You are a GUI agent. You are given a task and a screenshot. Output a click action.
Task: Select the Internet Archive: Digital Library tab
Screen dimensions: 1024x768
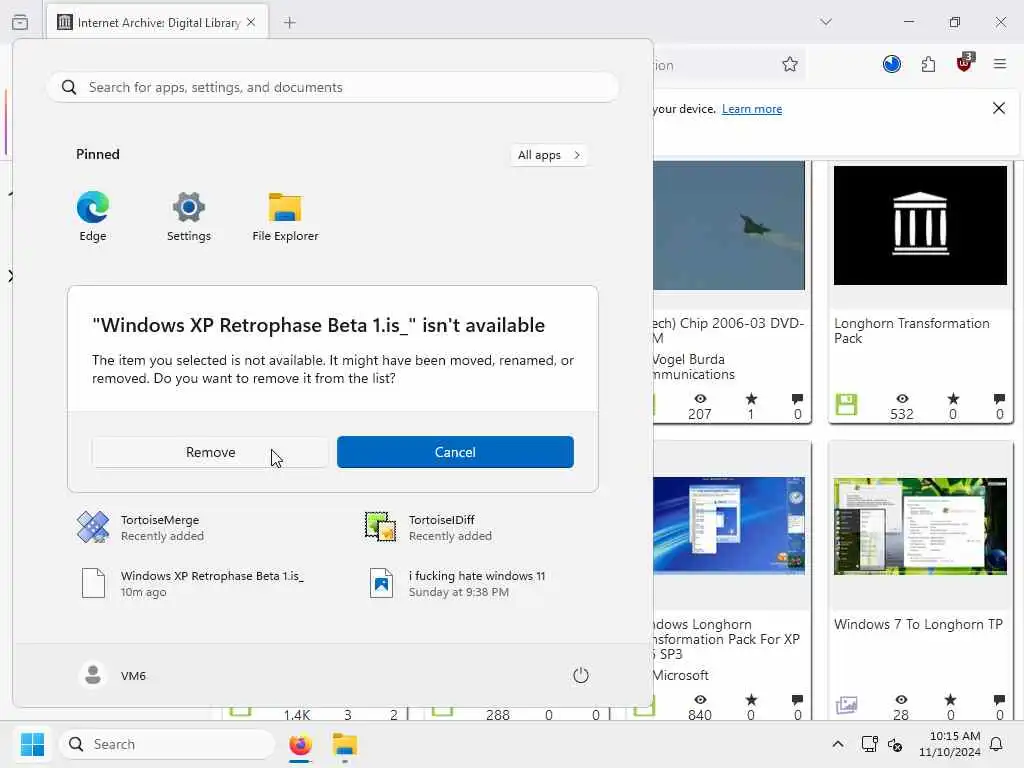(157, 23)
